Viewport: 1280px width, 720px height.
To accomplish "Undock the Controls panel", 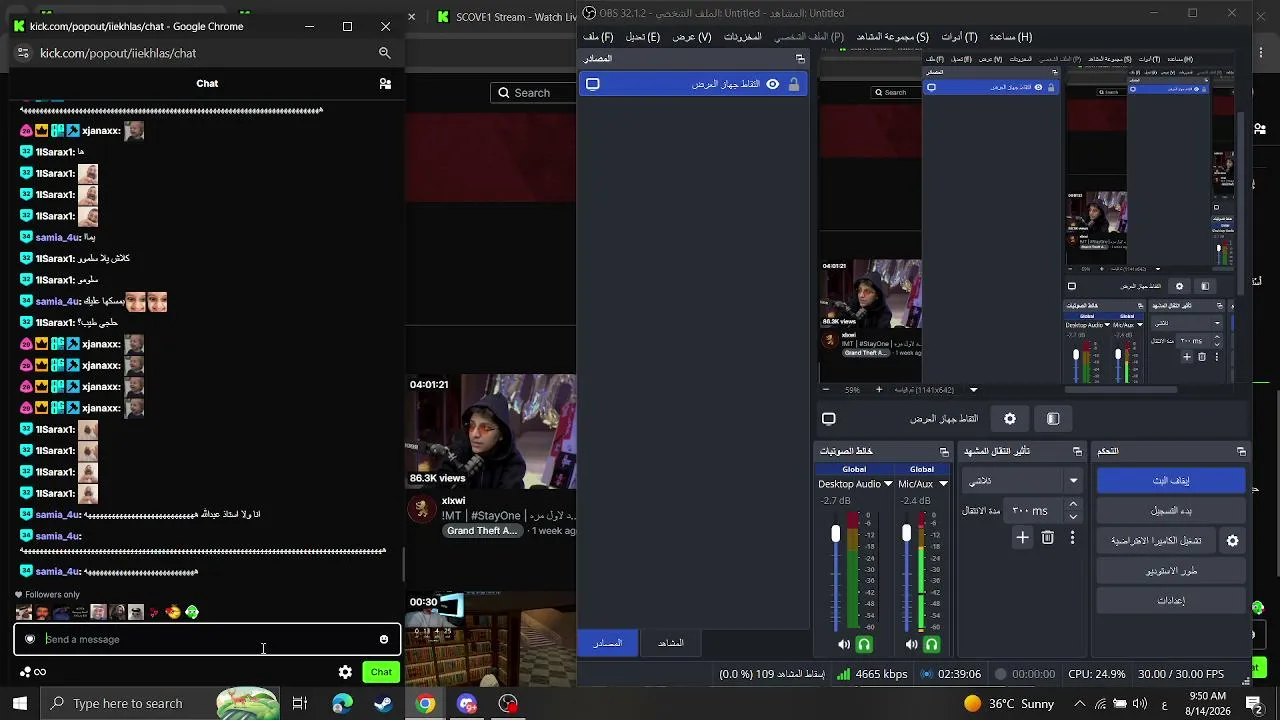I will [x=1241, y=452].
